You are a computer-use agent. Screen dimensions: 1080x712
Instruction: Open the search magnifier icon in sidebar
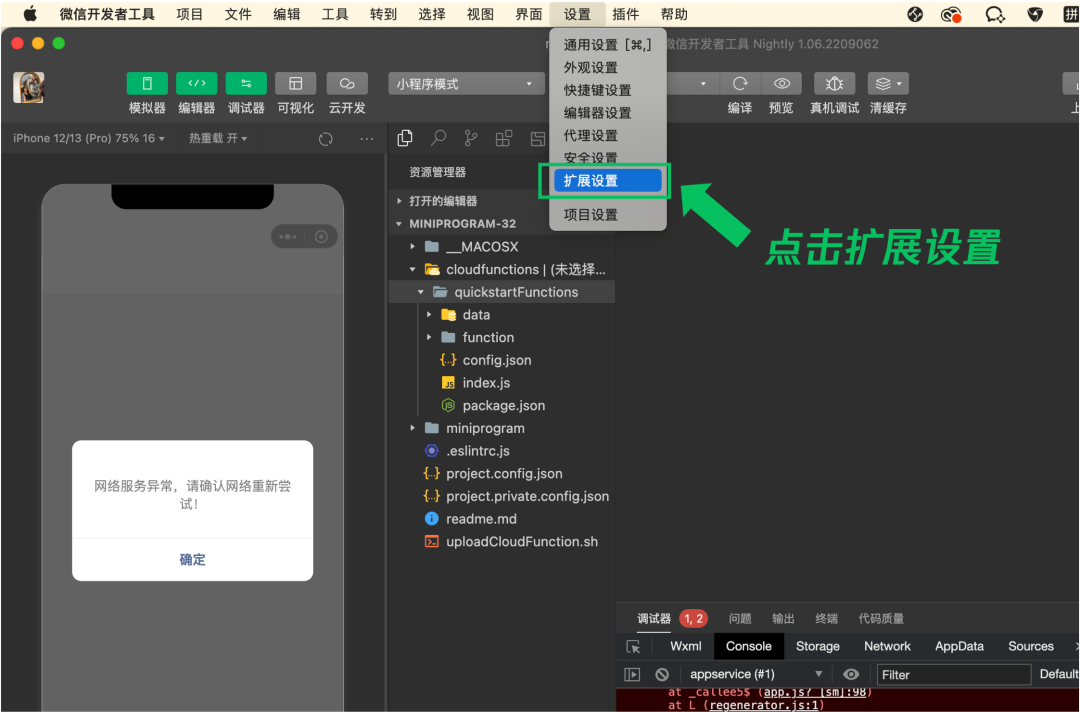pyautogui.click(x=438, y=138)
